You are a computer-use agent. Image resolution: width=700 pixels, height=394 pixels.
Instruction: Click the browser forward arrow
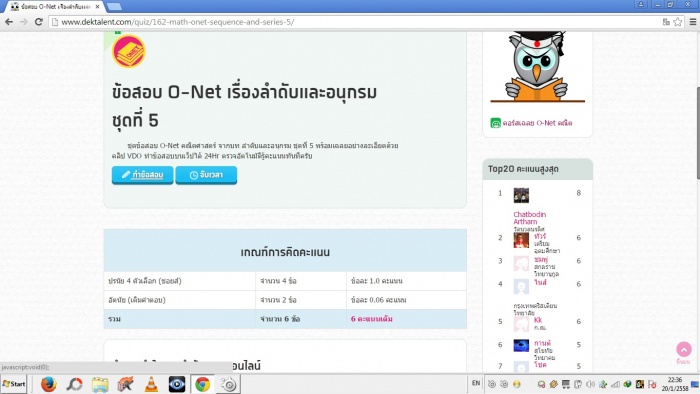tap(24, 22)
